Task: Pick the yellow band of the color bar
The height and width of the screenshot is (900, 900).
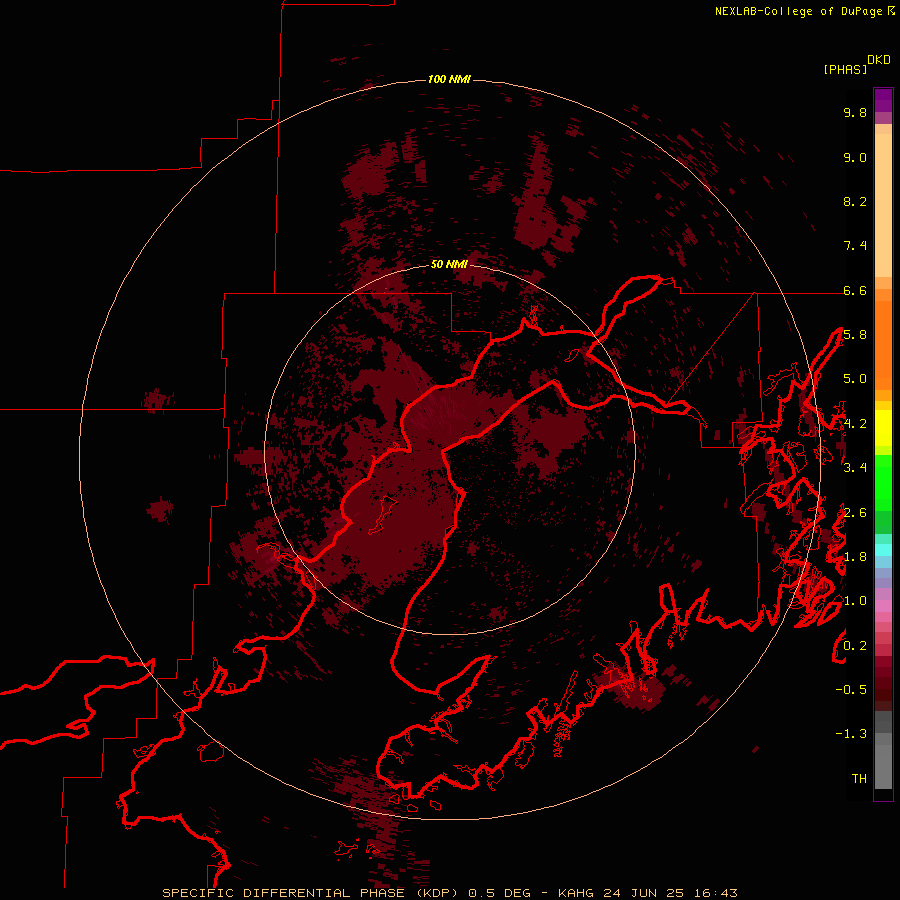Action: click(x=883, y=428)
